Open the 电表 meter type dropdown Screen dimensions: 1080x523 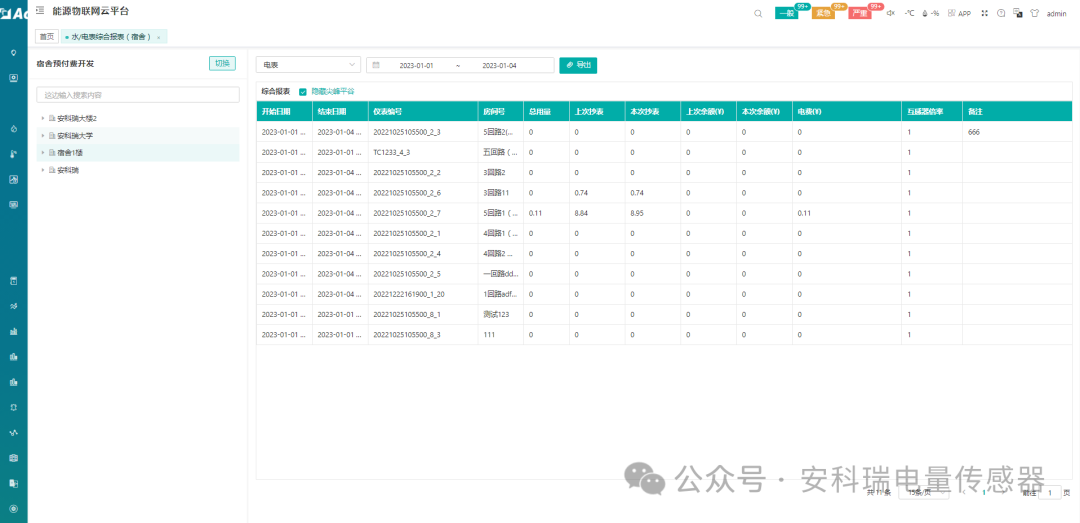click(x=308, y=65)
